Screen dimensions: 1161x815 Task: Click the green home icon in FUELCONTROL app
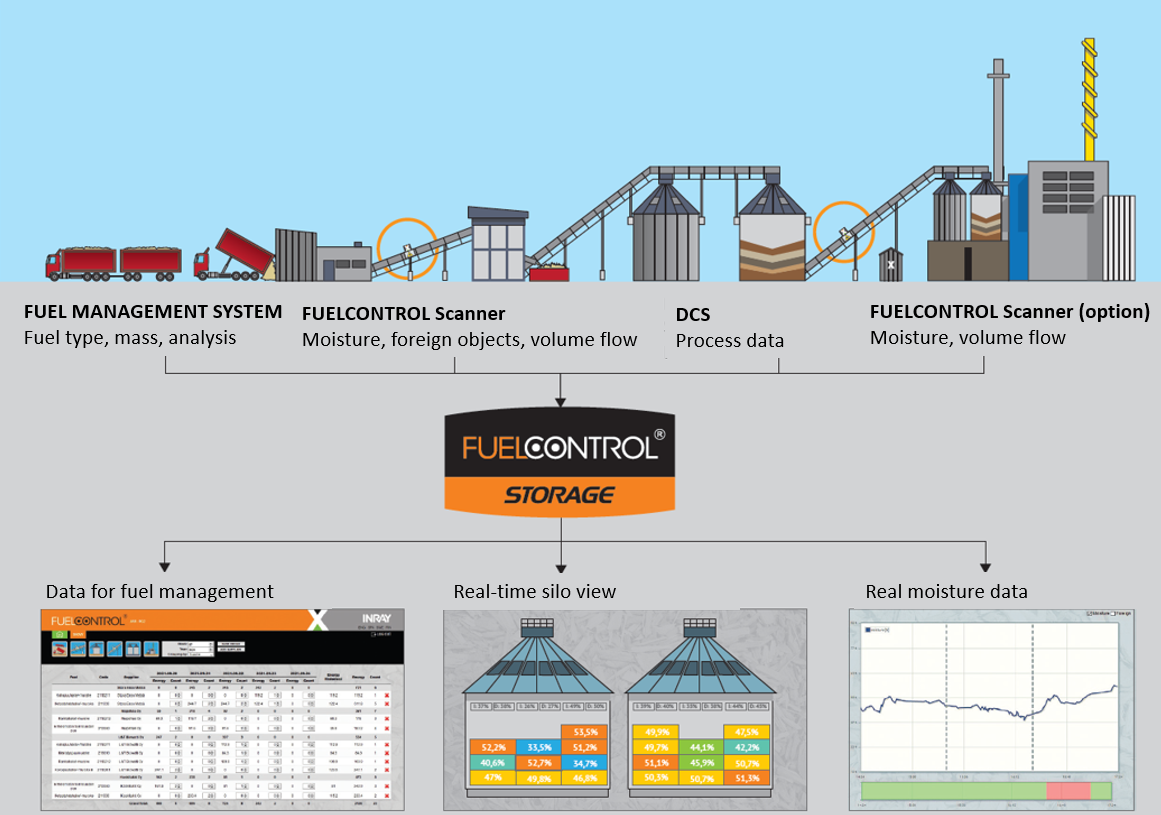60,634
